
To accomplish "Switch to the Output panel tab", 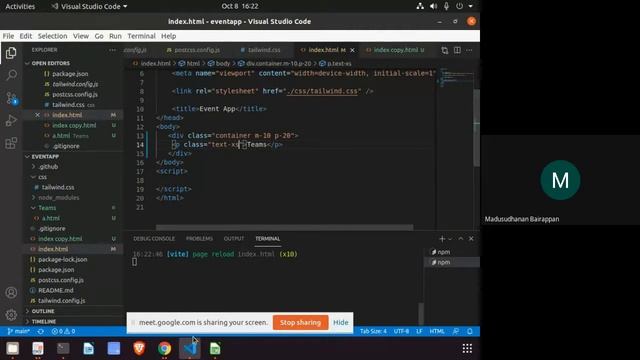I will click(x=234, y=238).
